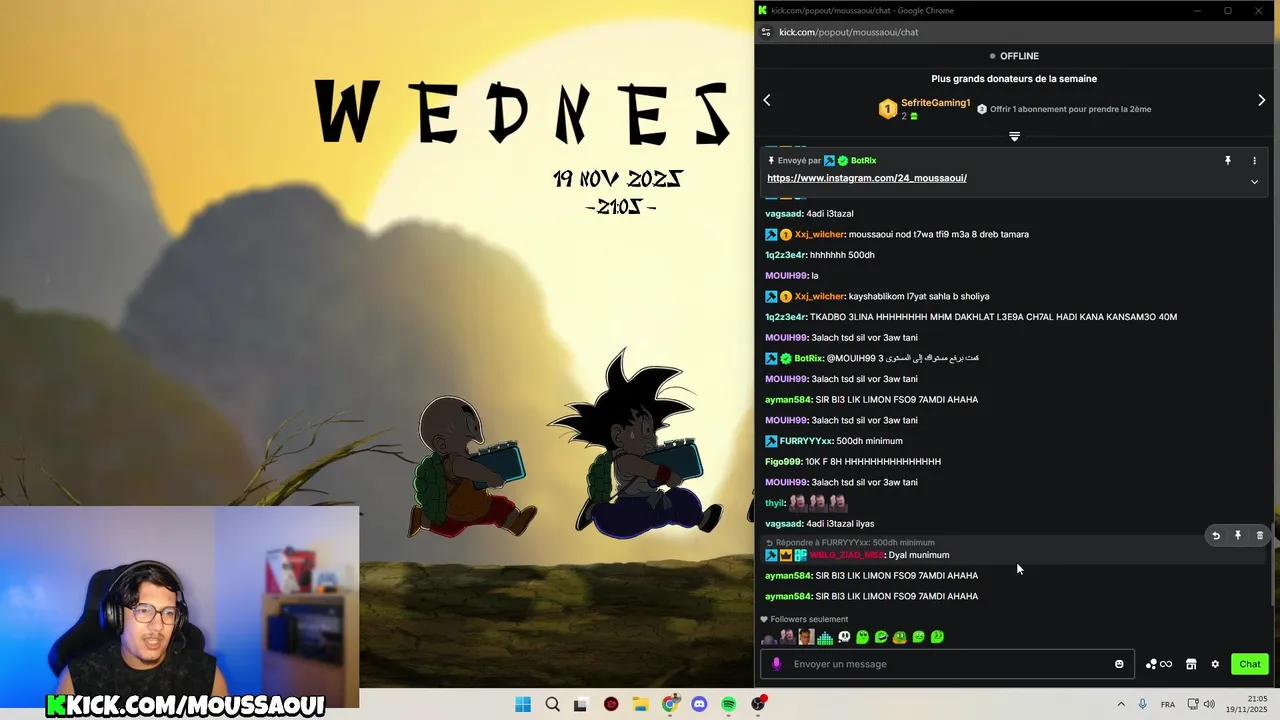Click '@MOUIH99' mention in BotRix message

(851, 358)
